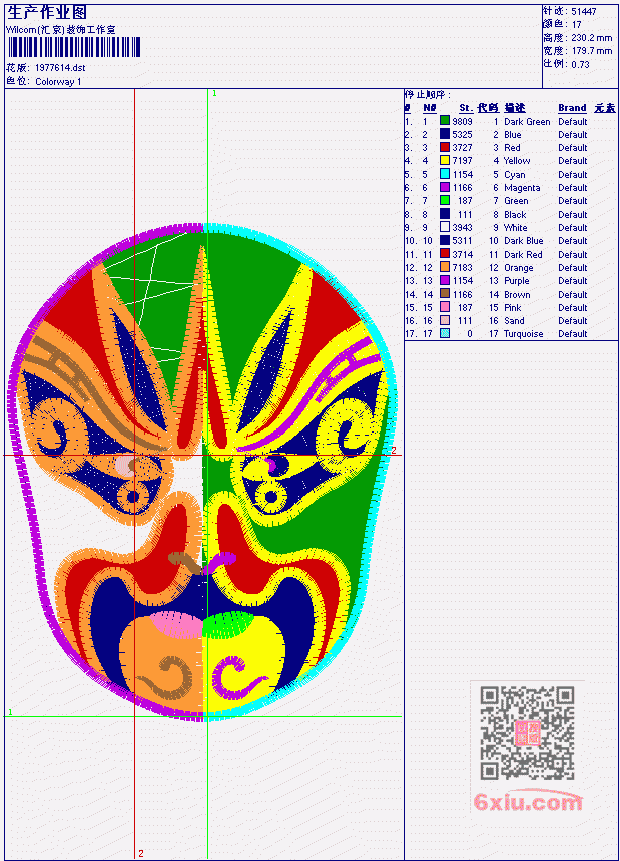The image size is (620, 861).
Task: Select the Wilcom studio name text
Action: point(60,30)
